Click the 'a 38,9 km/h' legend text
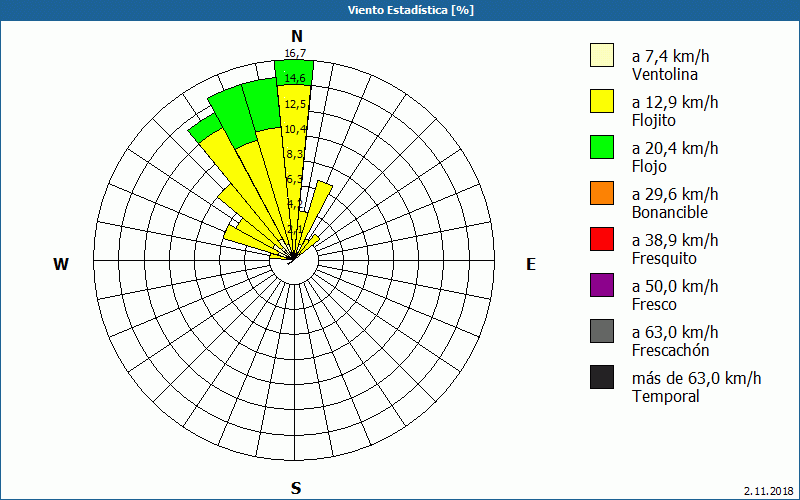Viewport: 800px width, 500px height. tap(675, 240)
